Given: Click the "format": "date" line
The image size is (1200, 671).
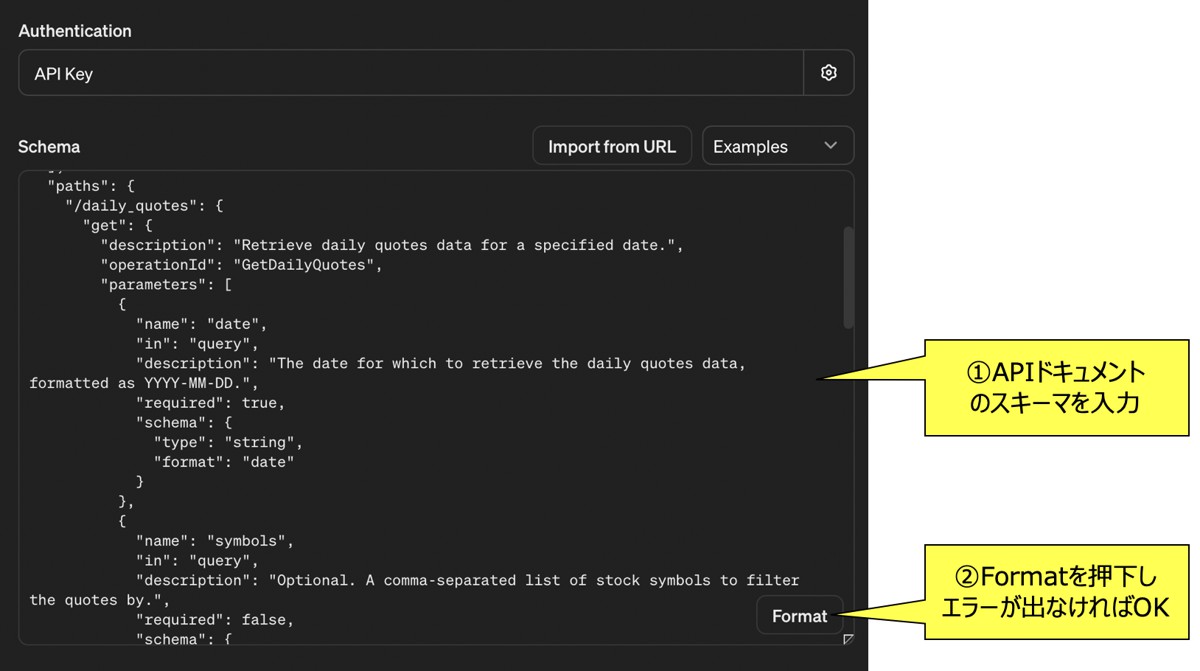Looking at the screenshot, I should click(224, 462).
